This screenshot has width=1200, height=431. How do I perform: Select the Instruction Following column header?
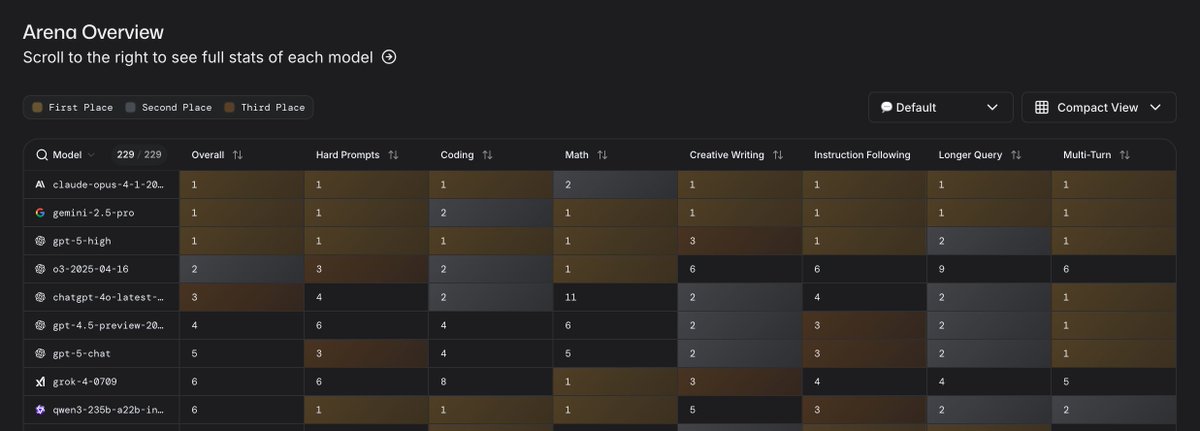tap(862, 155)
